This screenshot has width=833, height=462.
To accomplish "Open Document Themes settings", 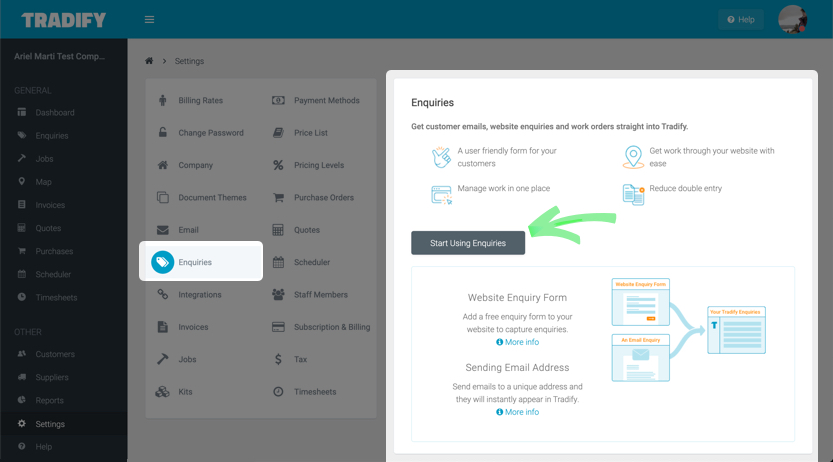I will [x=212, y=198].
